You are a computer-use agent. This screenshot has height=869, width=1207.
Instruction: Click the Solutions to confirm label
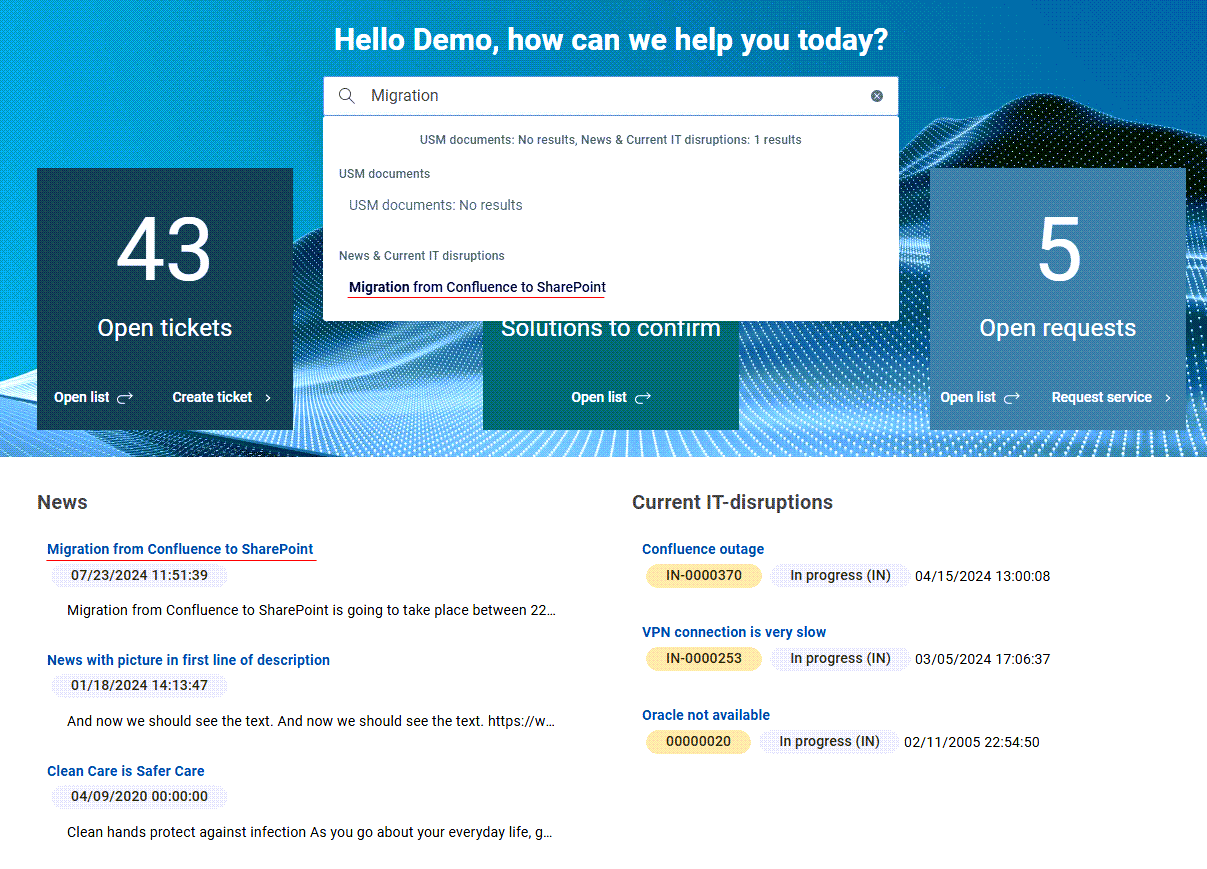611,328
